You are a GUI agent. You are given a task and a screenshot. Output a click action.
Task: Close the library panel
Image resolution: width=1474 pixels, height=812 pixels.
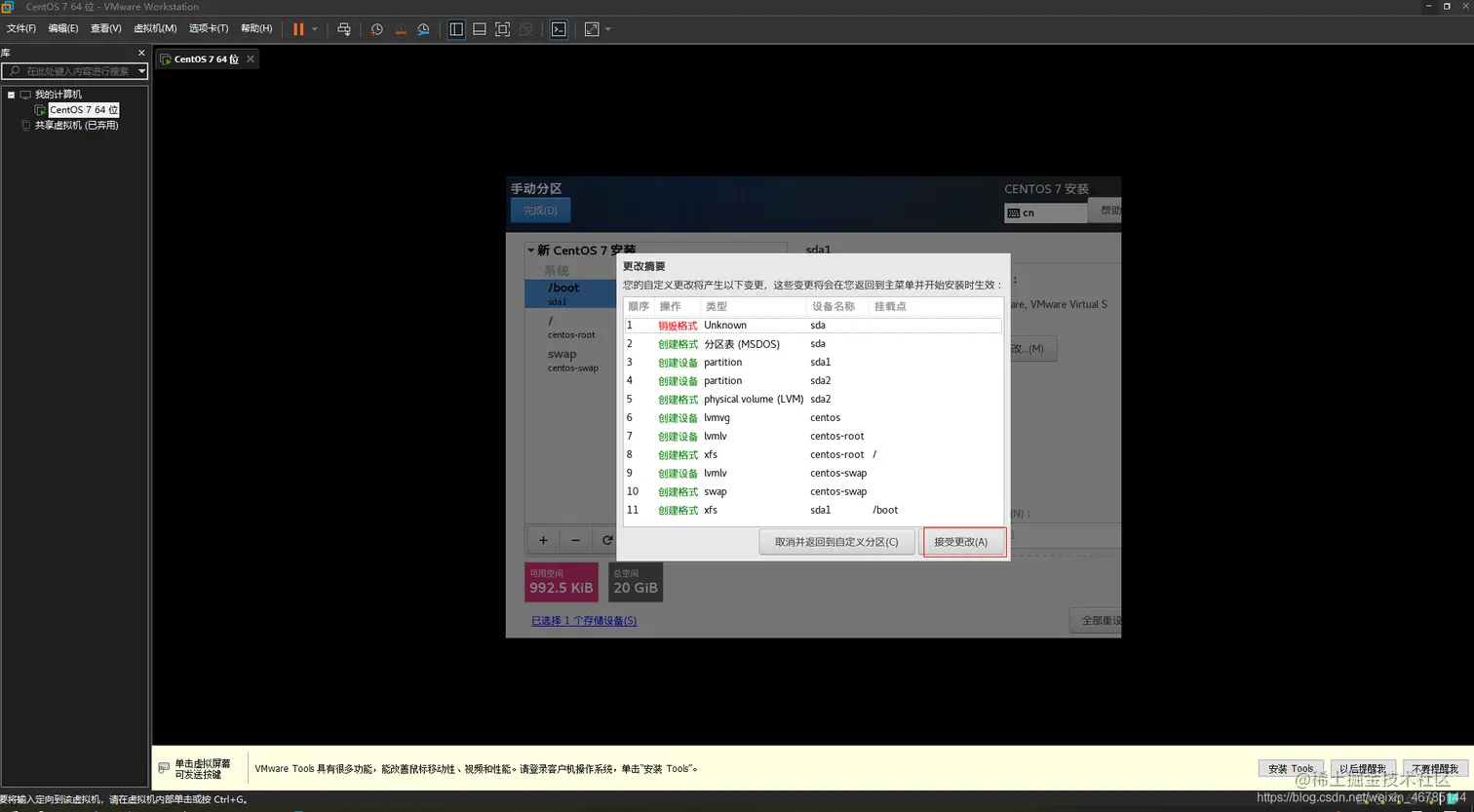pyautogui.click(x=141, y=53)
